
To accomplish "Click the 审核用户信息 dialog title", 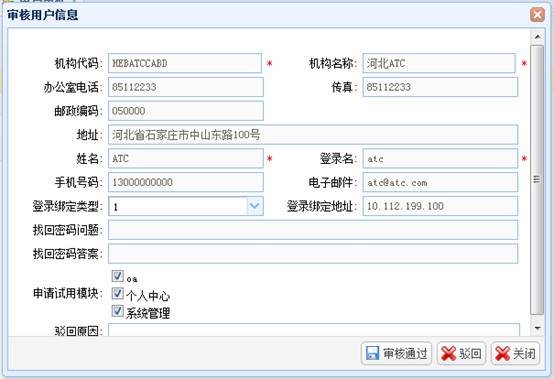I will tap(42, 15).
